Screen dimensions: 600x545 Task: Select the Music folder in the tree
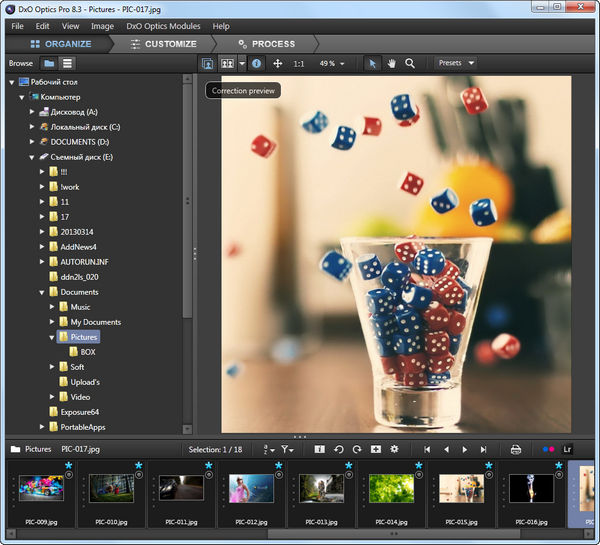point(79,307)
